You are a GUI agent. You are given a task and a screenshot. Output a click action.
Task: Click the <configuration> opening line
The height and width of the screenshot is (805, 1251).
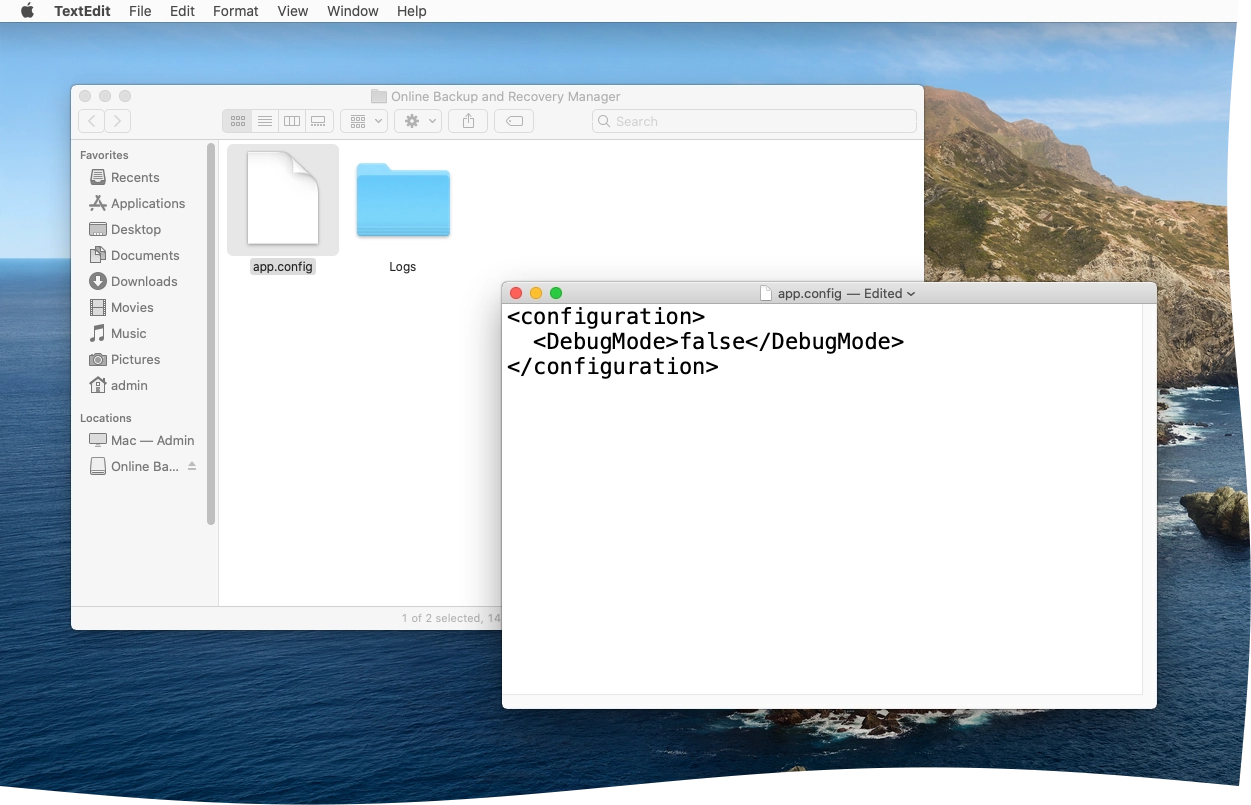click(606, 317)
